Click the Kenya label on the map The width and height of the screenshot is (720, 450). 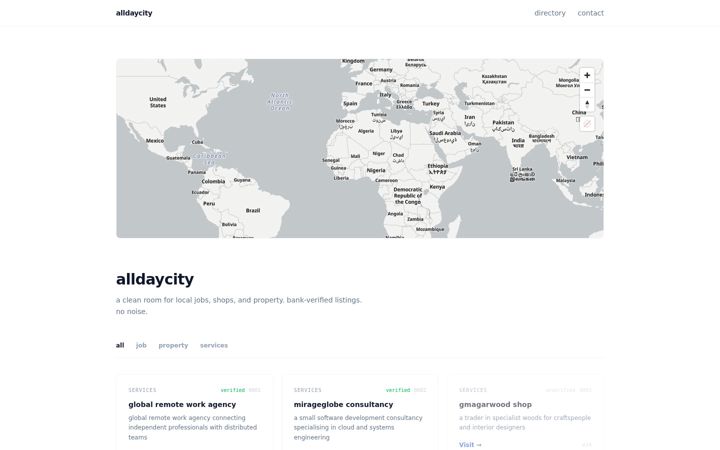(437, 187)
